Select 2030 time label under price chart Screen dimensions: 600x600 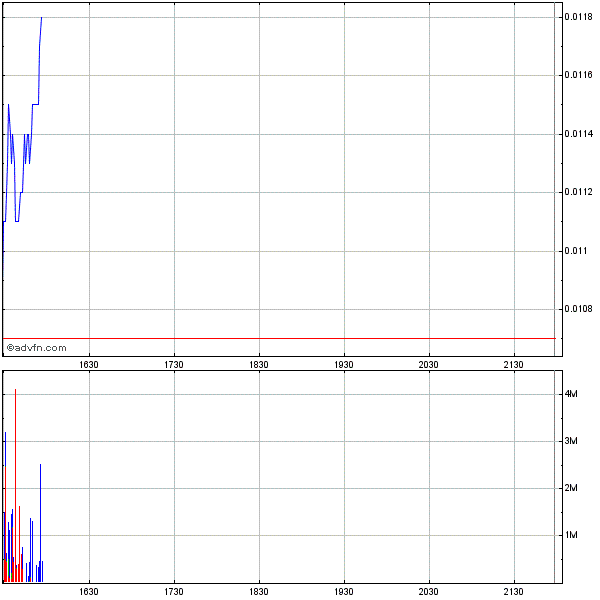coord(428,365)
